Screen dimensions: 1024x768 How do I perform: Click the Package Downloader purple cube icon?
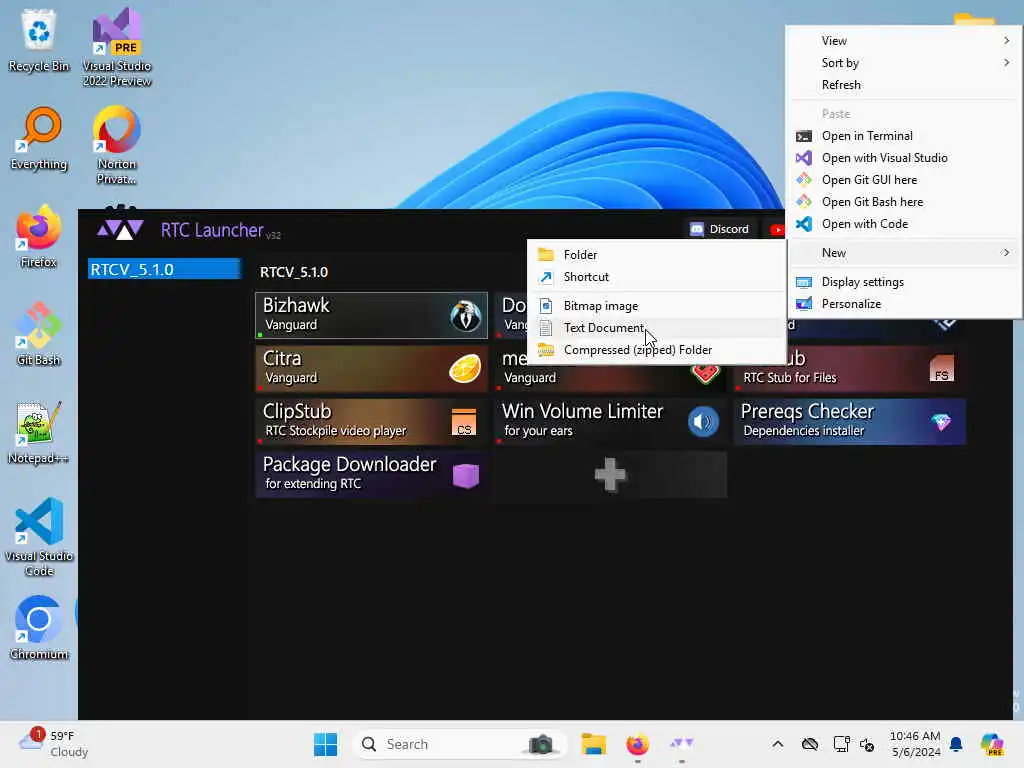tap(466, 475)
